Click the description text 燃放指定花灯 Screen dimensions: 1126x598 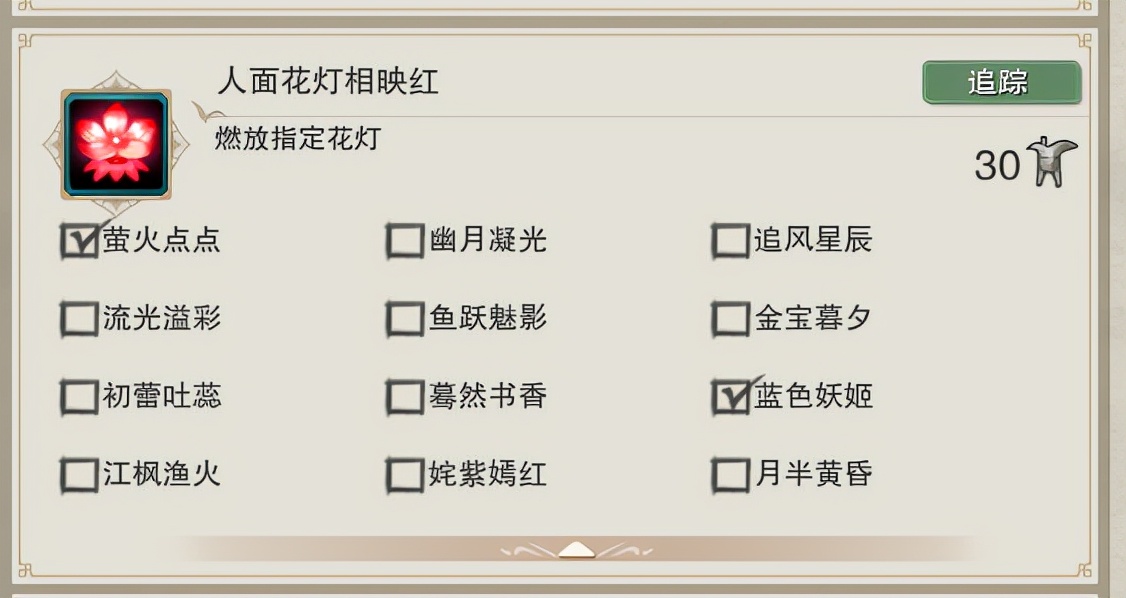(x=298, y=138)
